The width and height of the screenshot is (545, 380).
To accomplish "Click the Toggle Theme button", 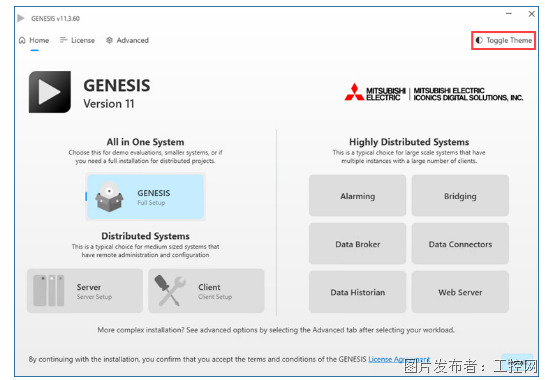I will click(503, 40).
